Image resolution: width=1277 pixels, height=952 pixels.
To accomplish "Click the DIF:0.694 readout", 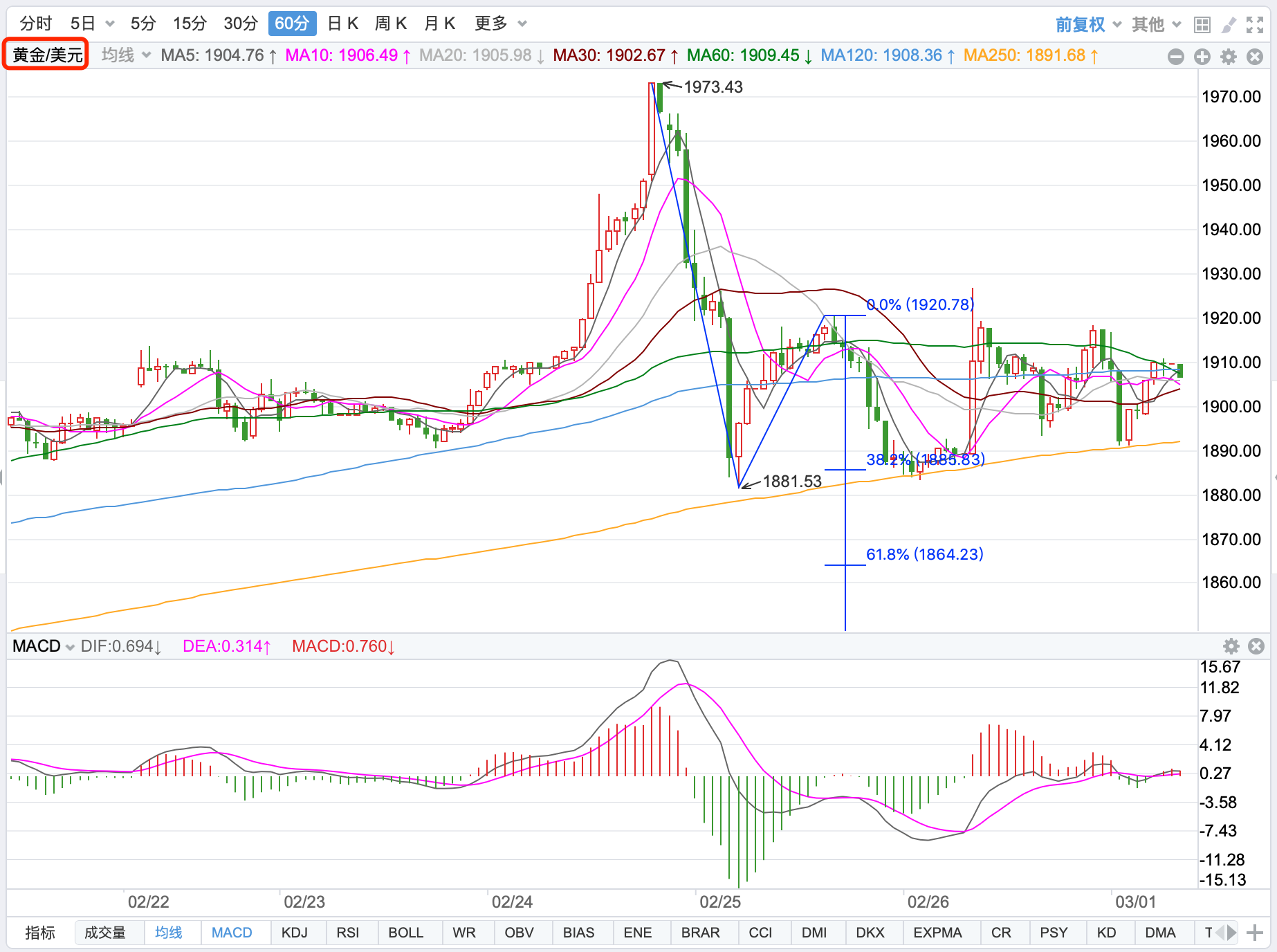I will 121,646.
